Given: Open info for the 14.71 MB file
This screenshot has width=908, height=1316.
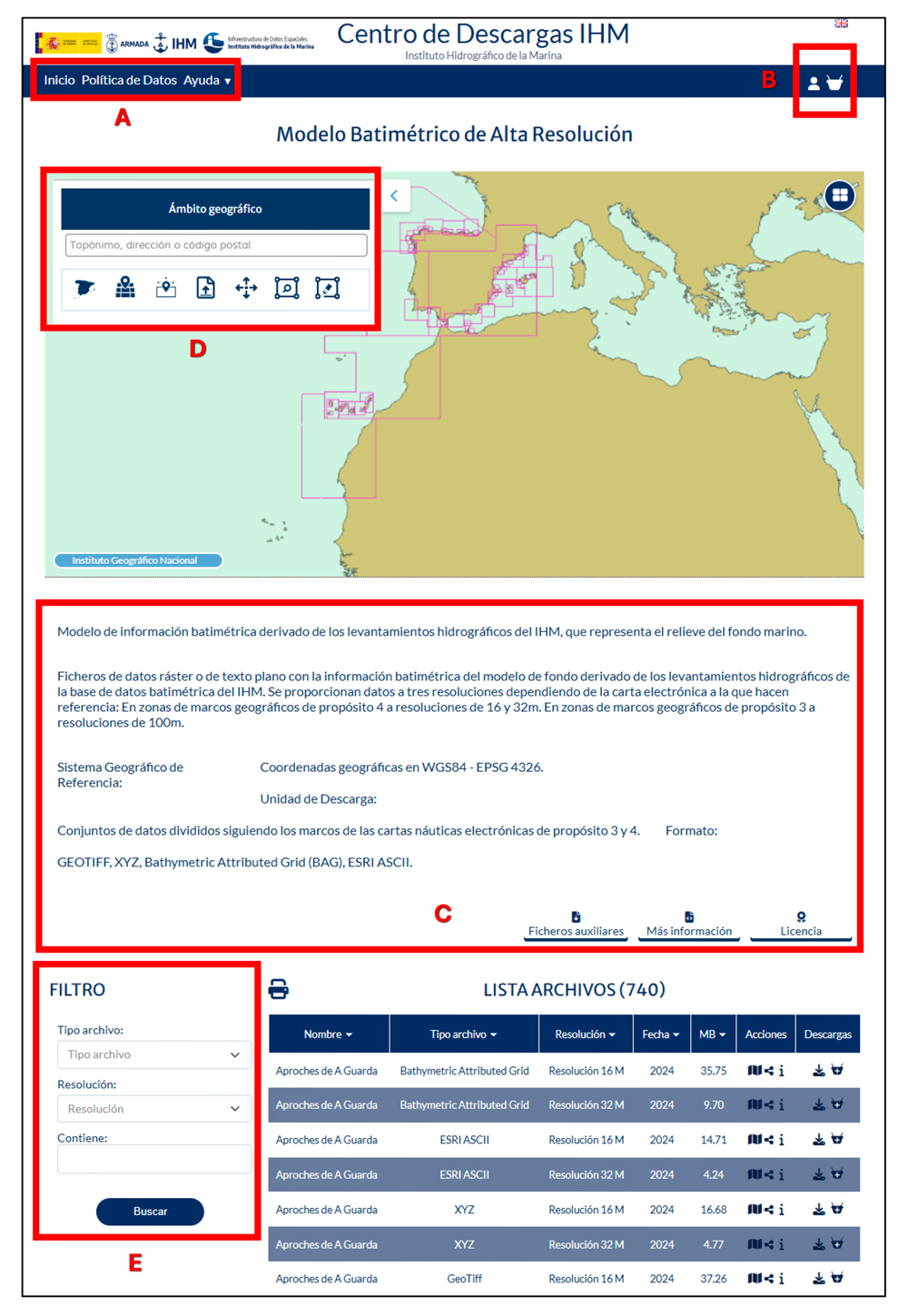Looking at the screenshot, I should (x=782, y=1140).
